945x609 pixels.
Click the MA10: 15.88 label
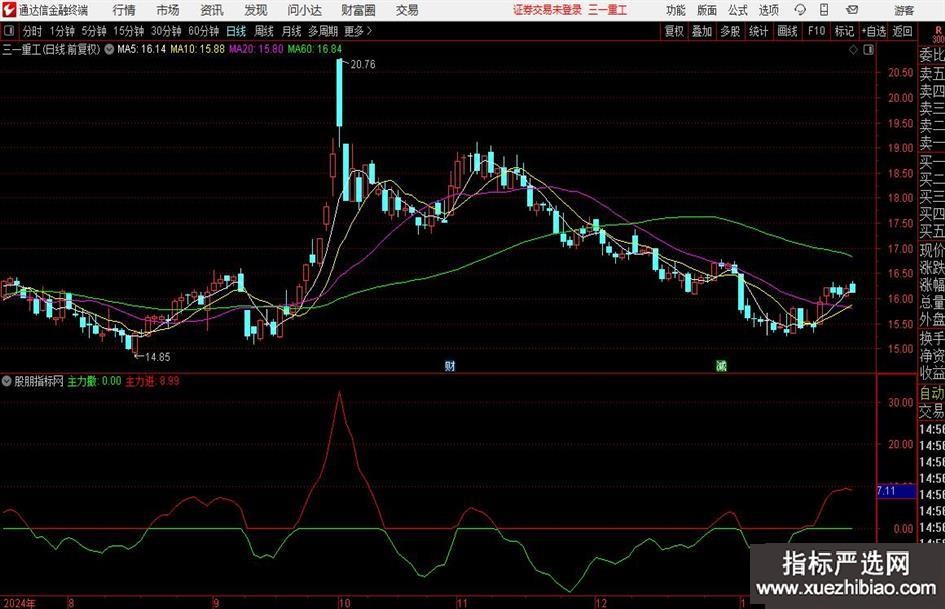197,49
